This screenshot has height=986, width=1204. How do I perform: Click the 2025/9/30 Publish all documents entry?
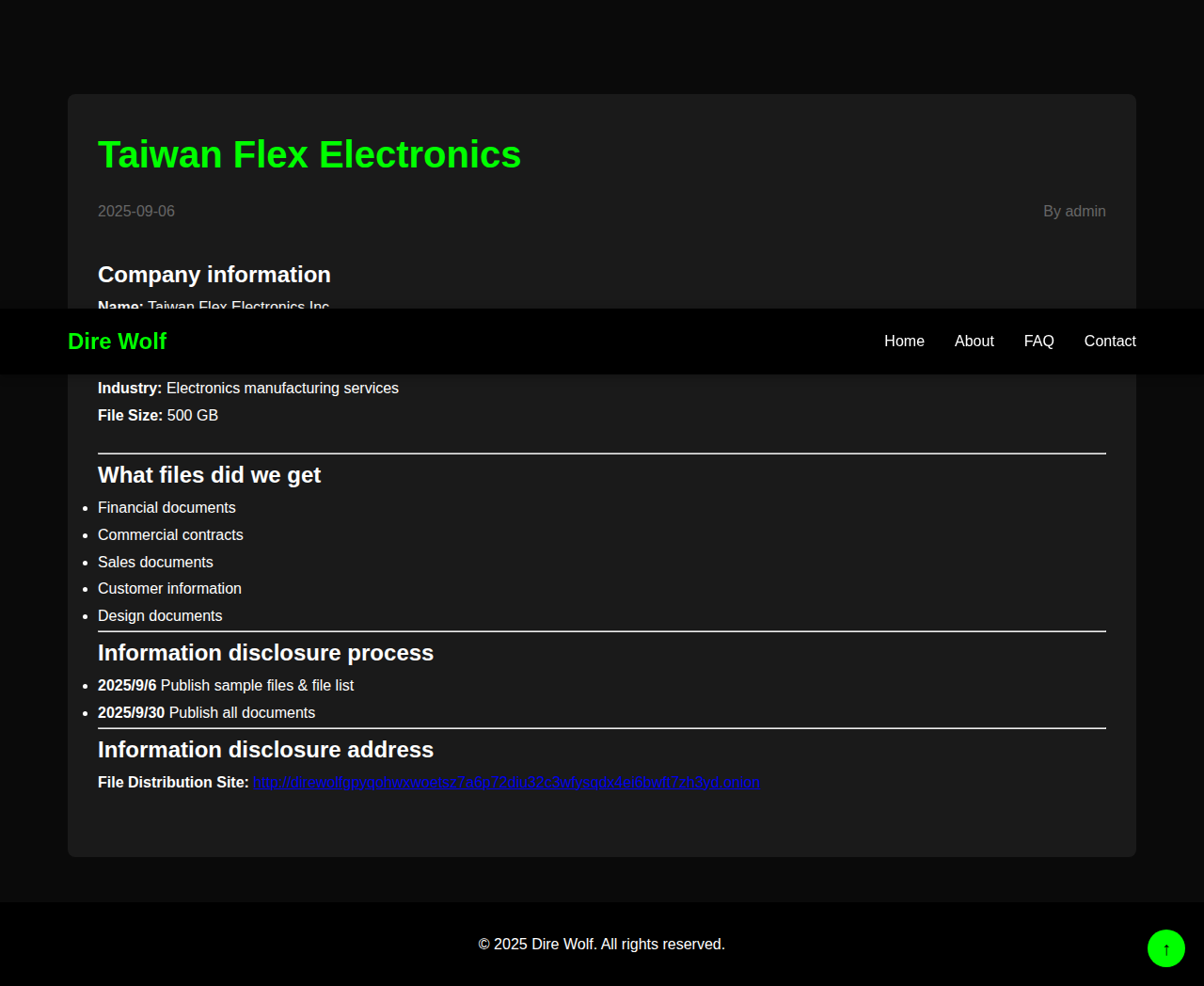click(x=206, y=713)
